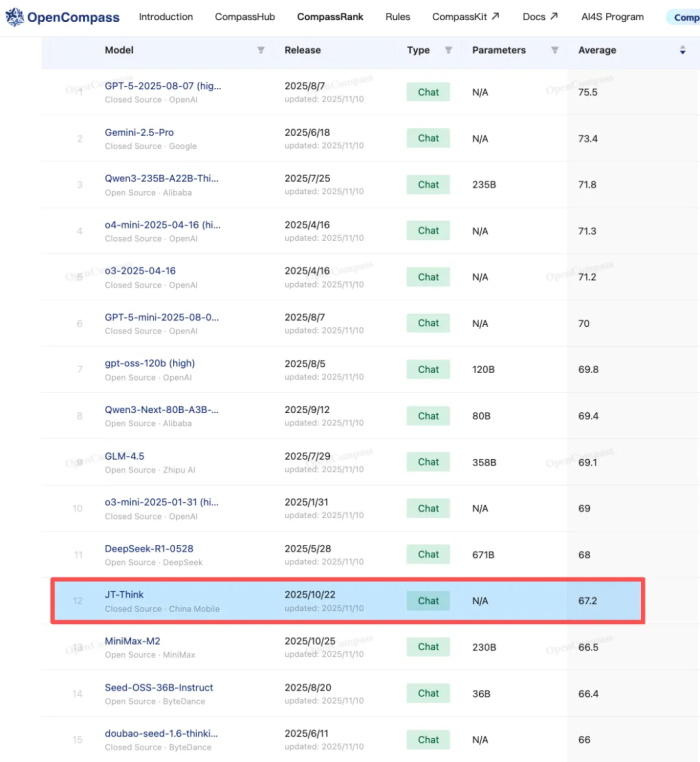
Task: Click the Chat tag for DeepSeek-R1-0528
Action: tap(428, 554)
